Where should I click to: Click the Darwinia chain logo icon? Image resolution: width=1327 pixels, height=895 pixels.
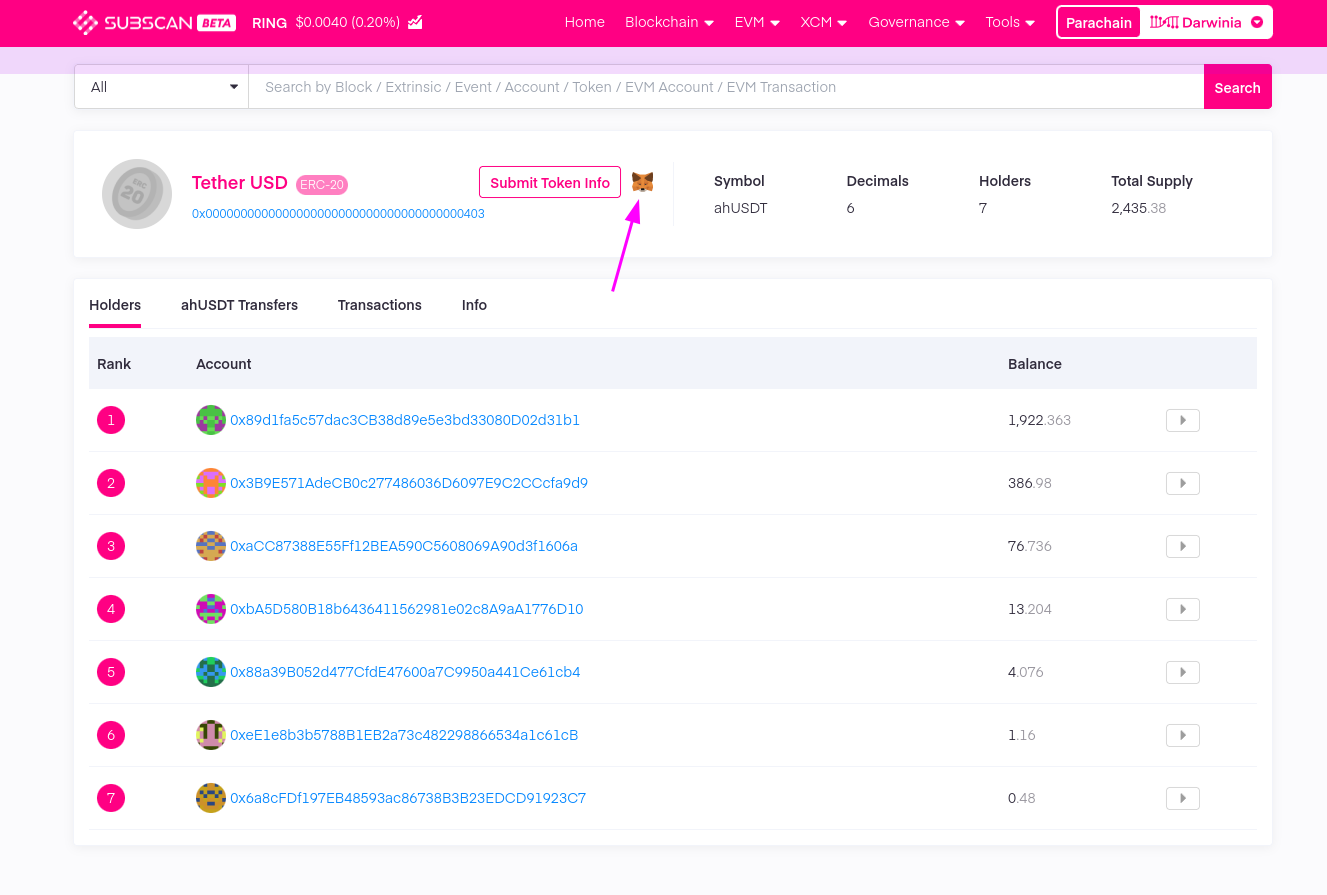[x=1162, y=21]
